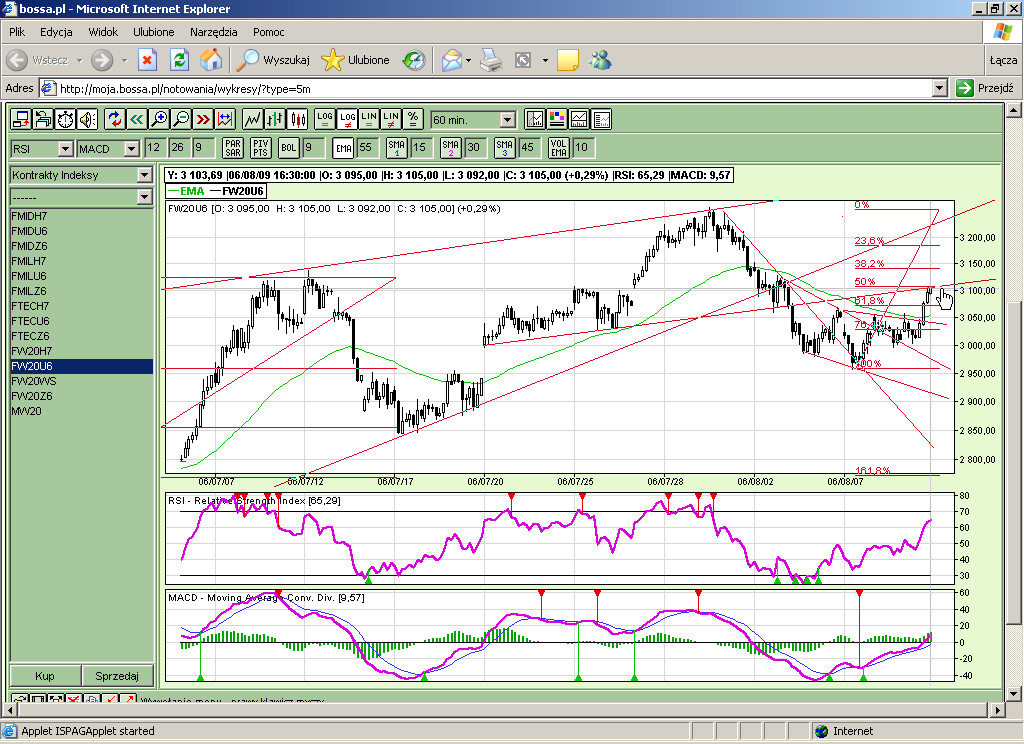Enable the BOL Bollinger bands indicator
The height and width of the screenshot is (744, 1024).
(288, 148)
